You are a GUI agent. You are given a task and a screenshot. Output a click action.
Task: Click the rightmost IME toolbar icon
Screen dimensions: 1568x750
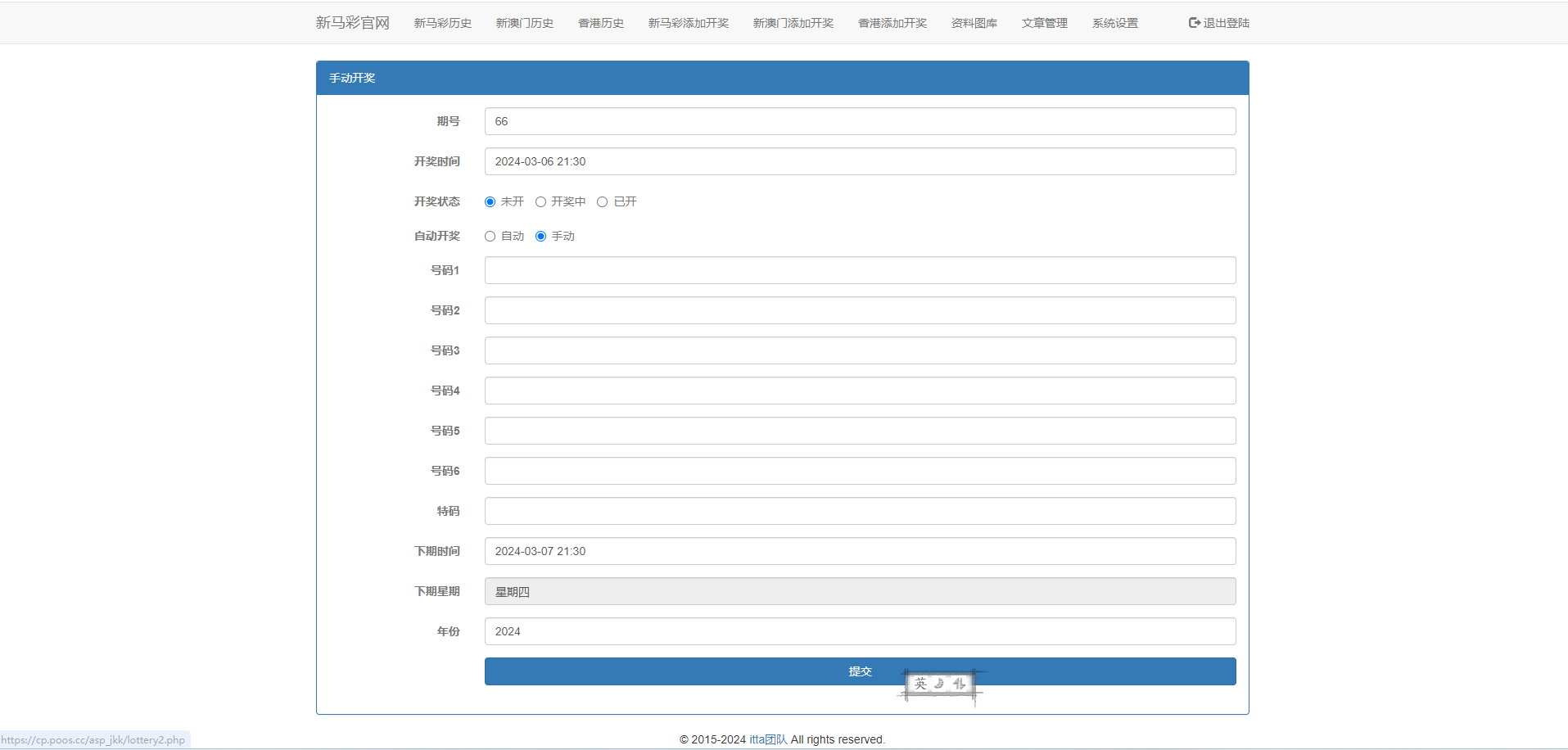click(x=959, y=684)
